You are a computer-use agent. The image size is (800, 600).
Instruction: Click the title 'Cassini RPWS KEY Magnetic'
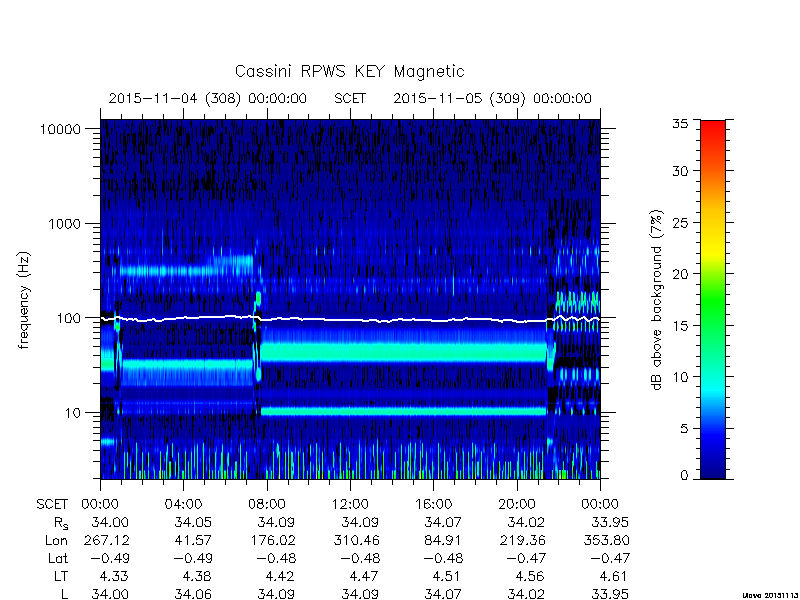[349, 71]
